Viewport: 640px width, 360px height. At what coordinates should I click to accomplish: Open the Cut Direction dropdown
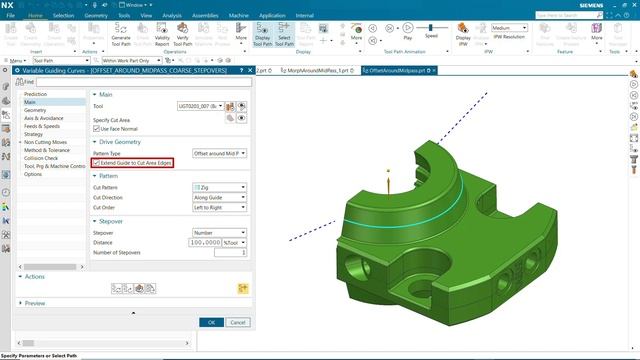pyautogui.click(x=219, y=198)
